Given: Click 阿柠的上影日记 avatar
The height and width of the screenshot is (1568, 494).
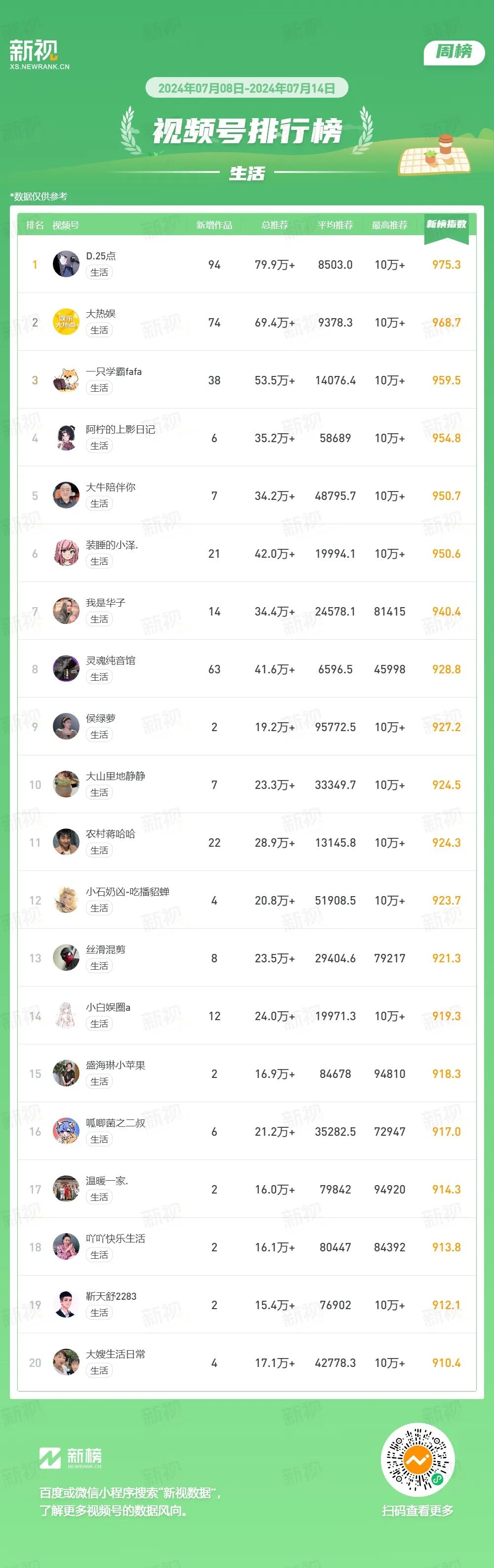Looking at the screenshot, I should coord(66,438).
